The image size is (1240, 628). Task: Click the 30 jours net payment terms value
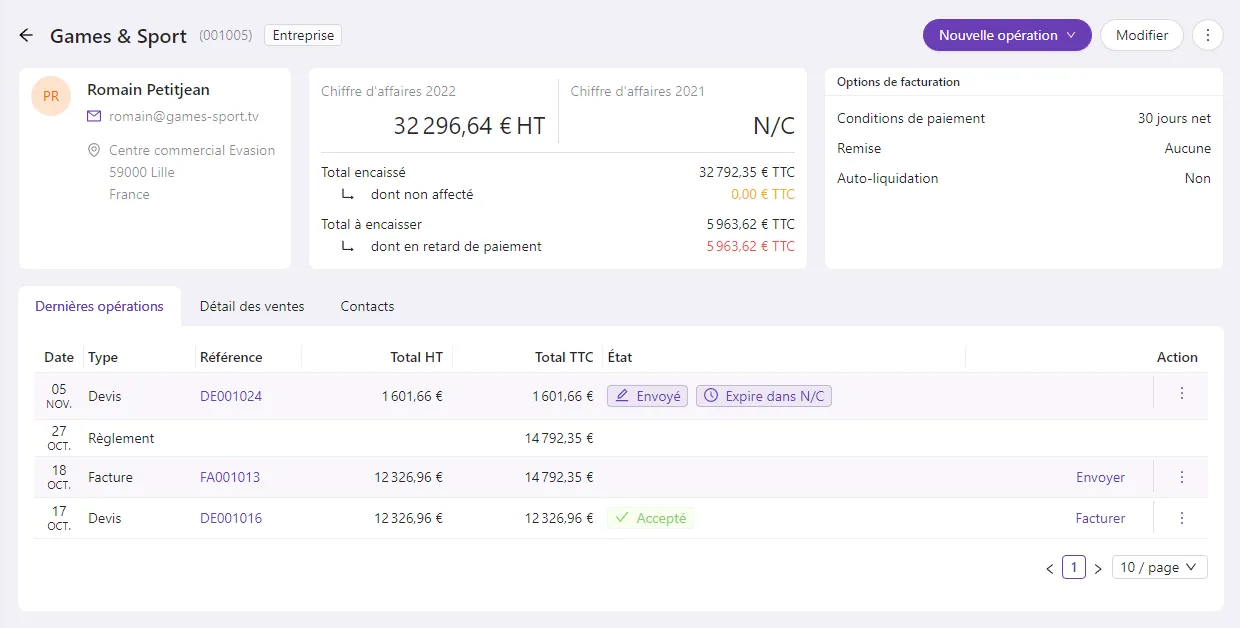pyautogui.click(x=1174, y=118)
